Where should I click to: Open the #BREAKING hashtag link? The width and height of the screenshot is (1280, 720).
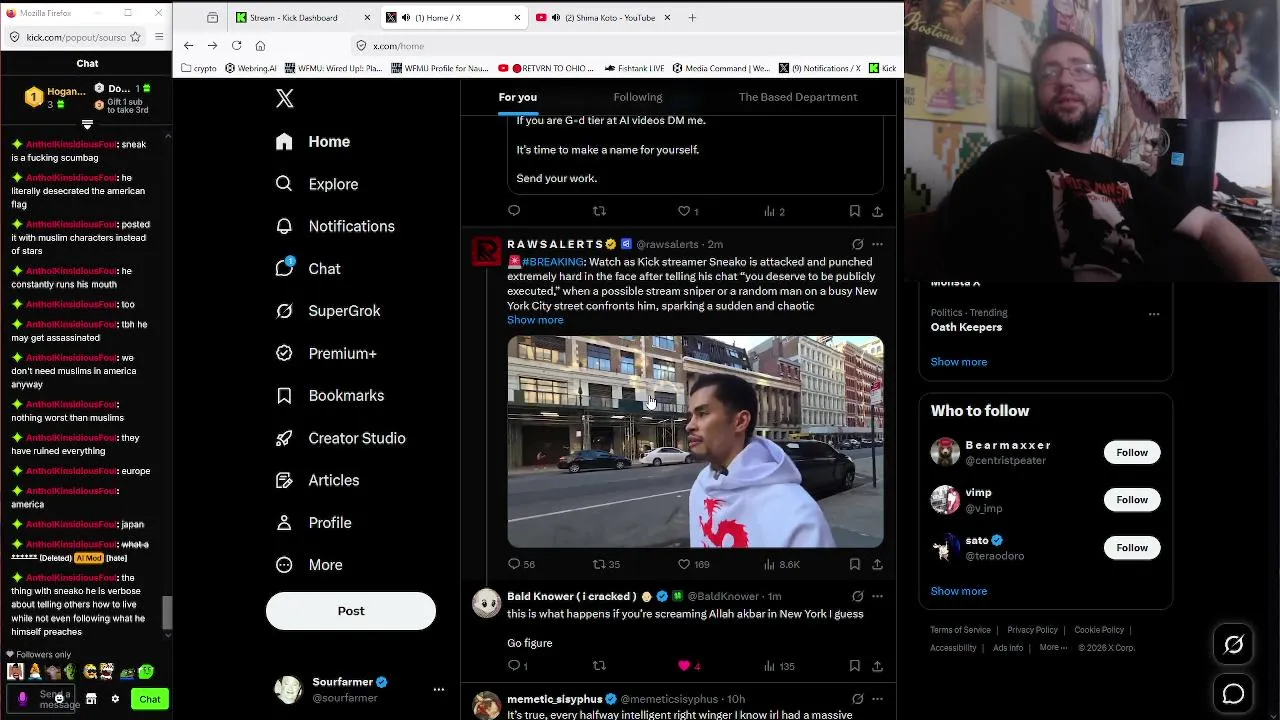(552, 262)
